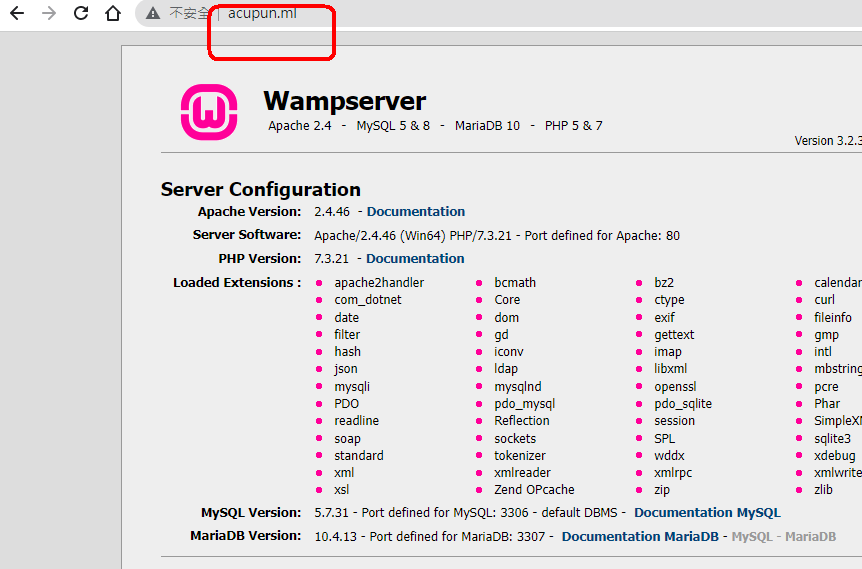Click the pink Wampserver logo
The height and width of the screenshot is (569, 862).
pos(209,112)
